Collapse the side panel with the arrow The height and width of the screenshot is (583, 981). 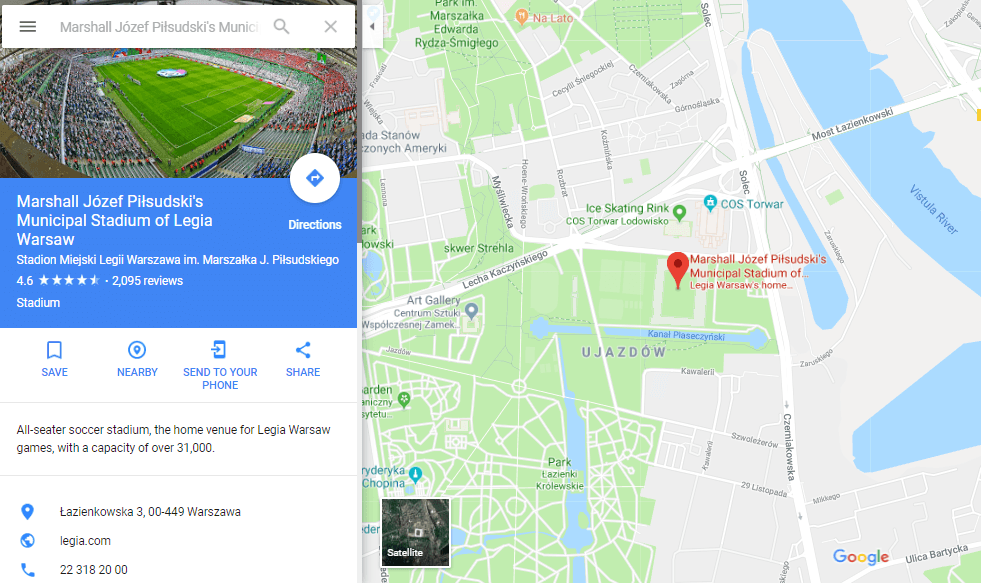tap(372, 26)
